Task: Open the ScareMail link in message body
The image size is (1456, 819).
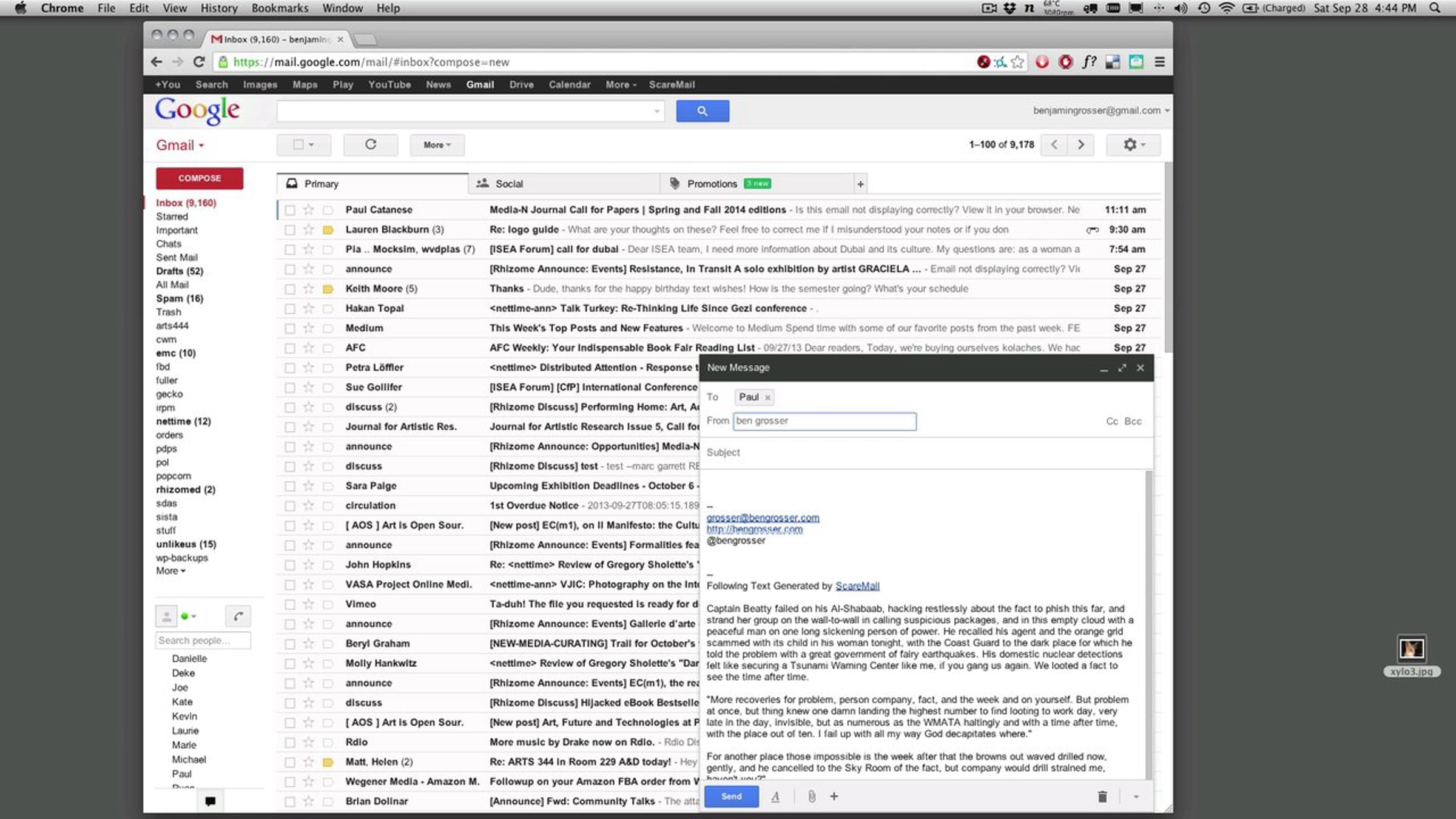Action: [857, 586]
